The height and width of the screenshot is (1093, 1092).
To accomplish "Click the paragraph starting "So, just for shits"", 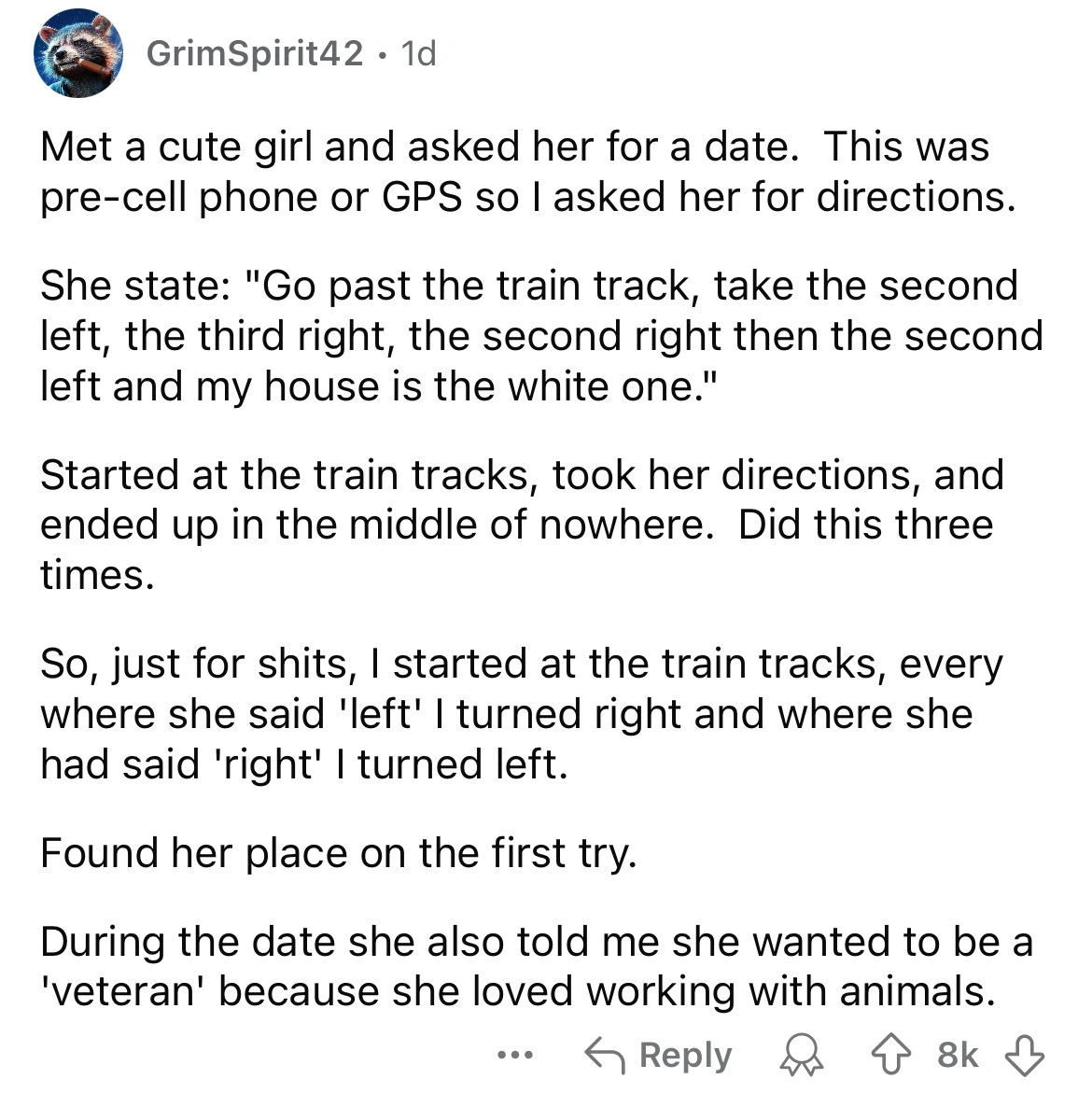I will (x=521, y=714).
